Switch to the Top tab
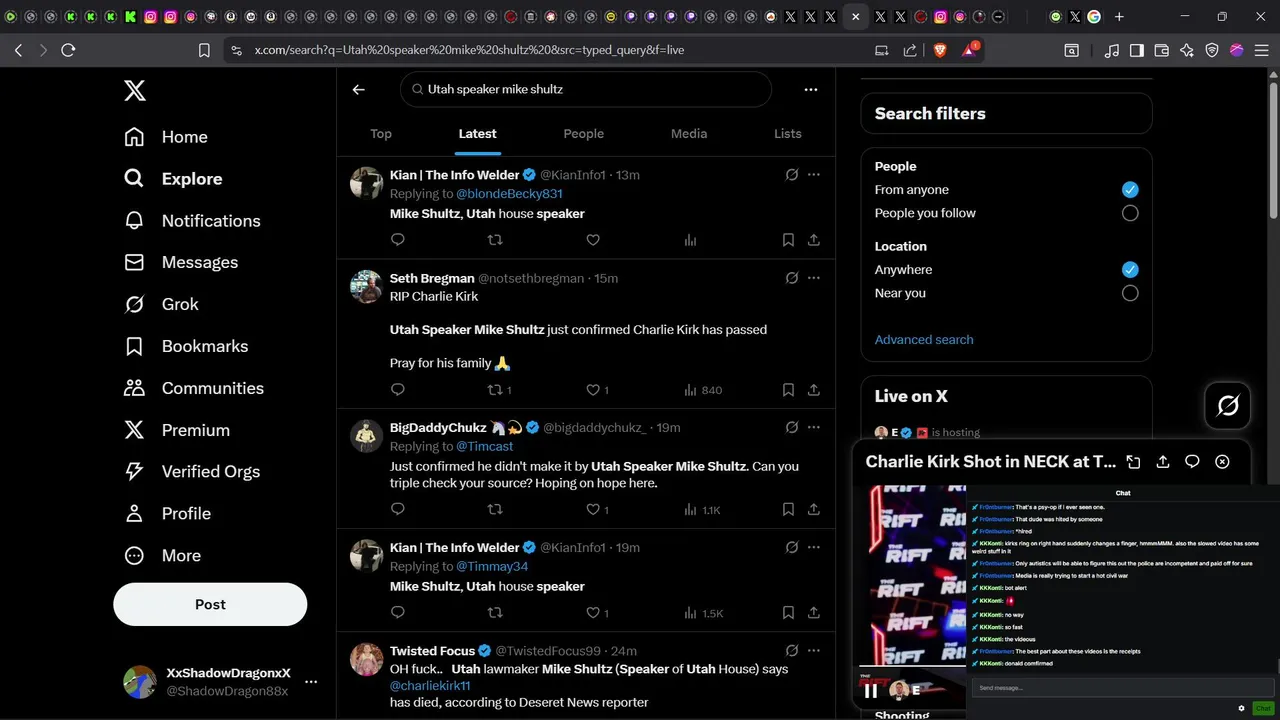 coord(381,134)
